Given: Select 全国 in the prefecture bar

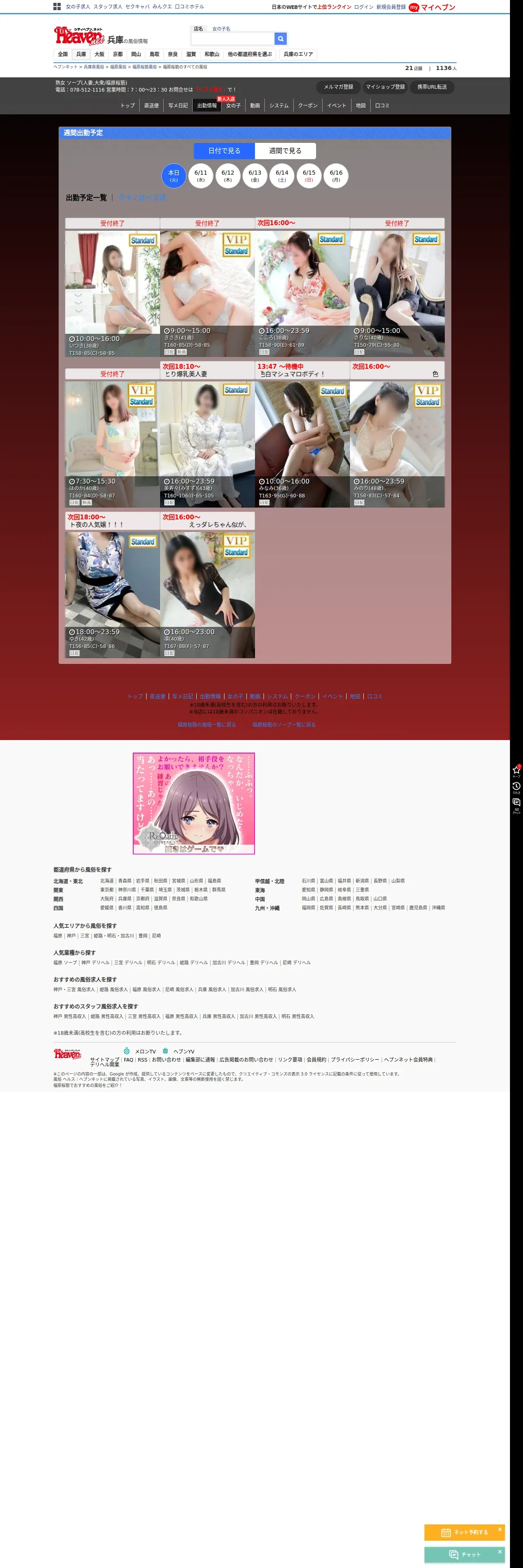Looking at the screenshot, I should coord(63,54).
